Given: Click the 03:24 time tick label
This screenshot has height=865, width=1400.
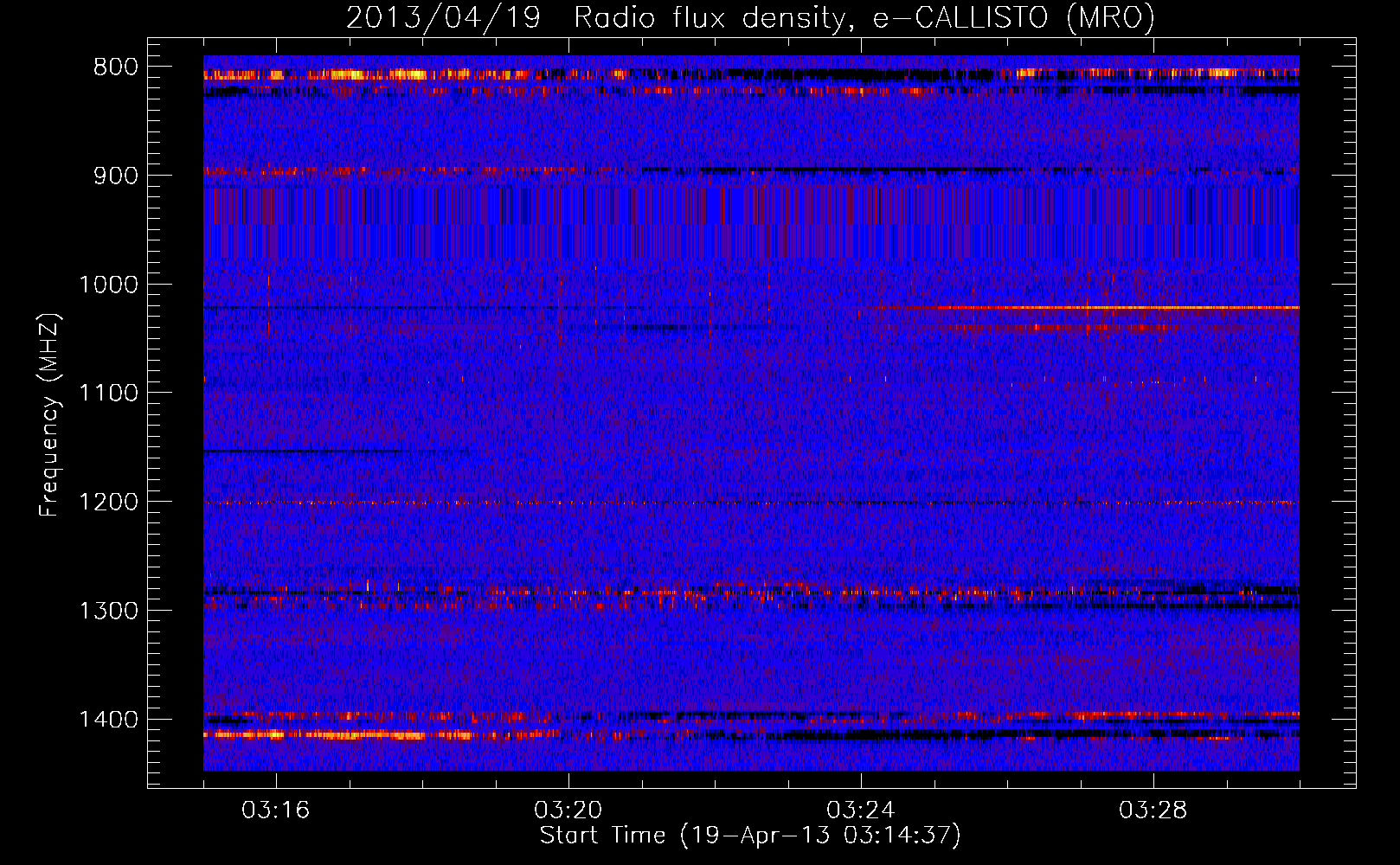Looking at the screenshot, I should point(861,810).
